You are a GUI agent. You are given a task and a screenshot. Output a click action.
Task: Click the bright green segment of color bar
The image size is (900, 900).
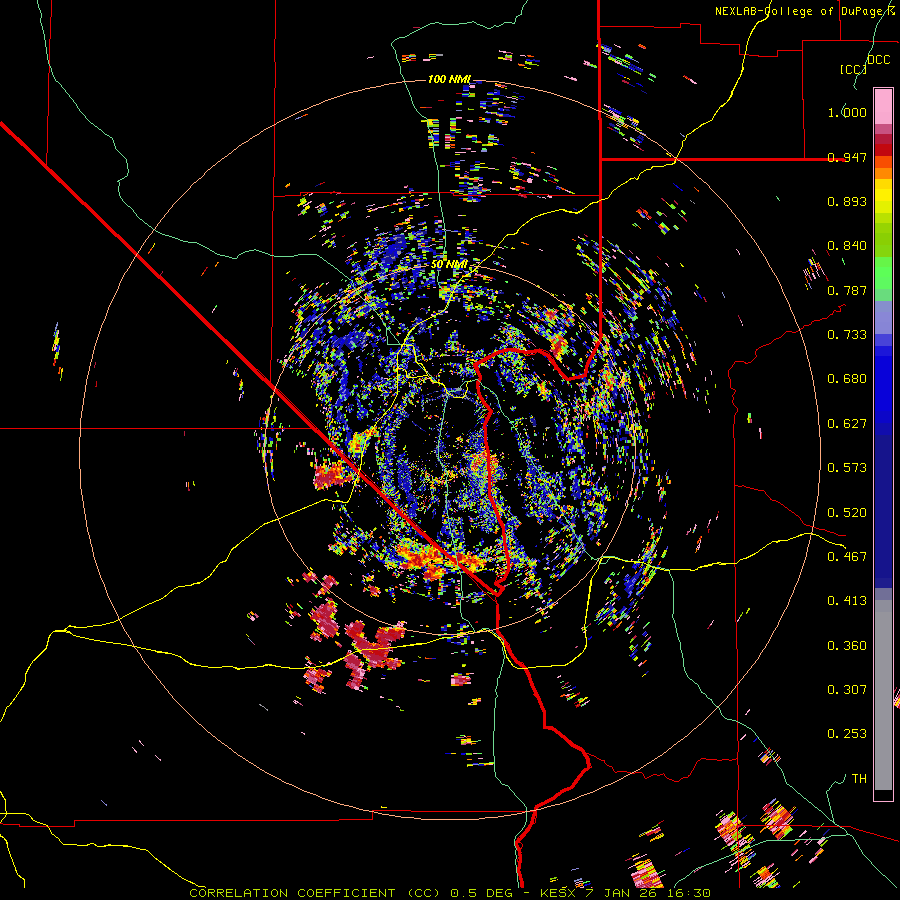click(883, 273)
